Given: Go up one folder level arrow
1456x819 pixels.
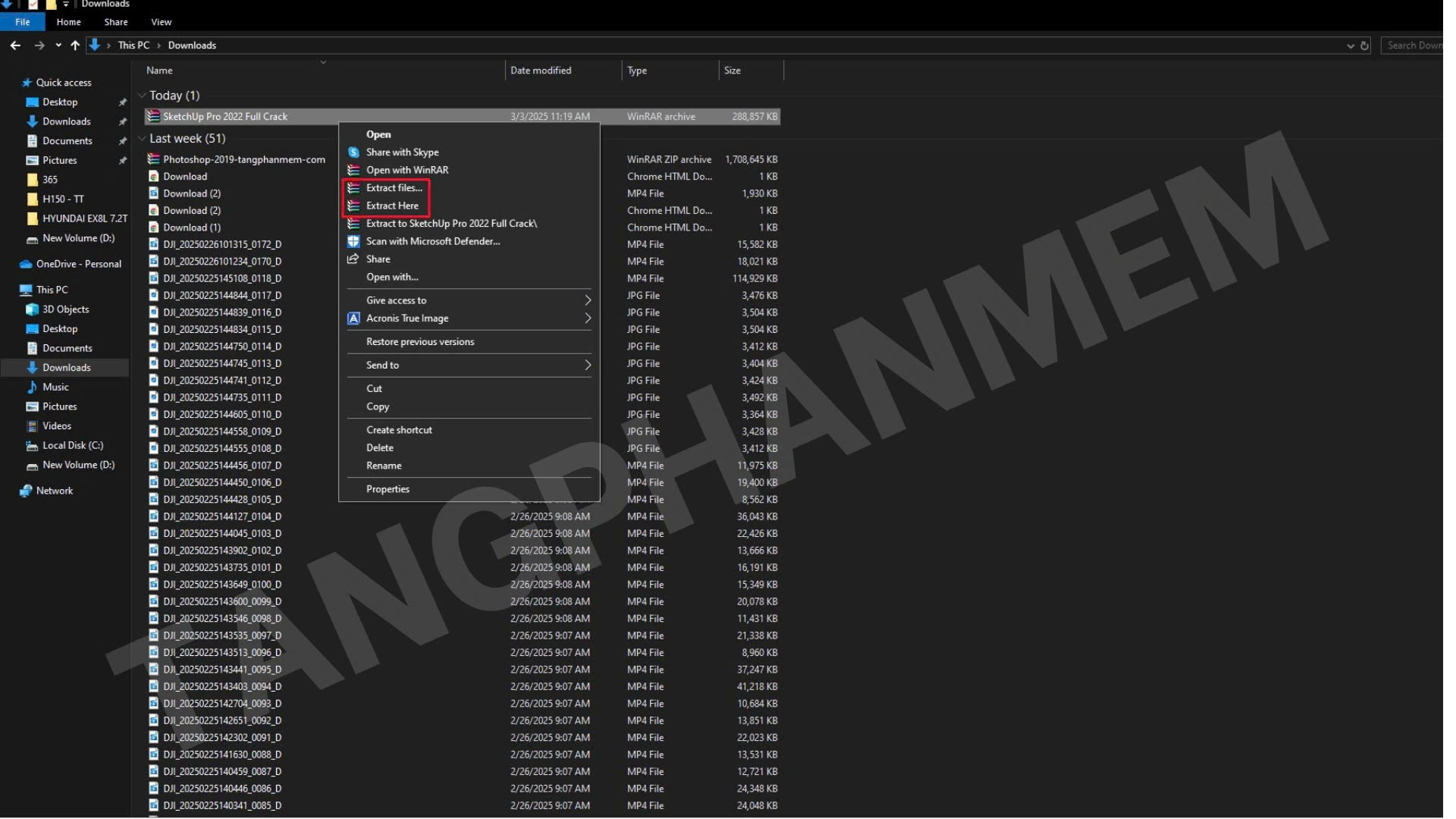Looking at the screenshot, I should click(75, 45).
